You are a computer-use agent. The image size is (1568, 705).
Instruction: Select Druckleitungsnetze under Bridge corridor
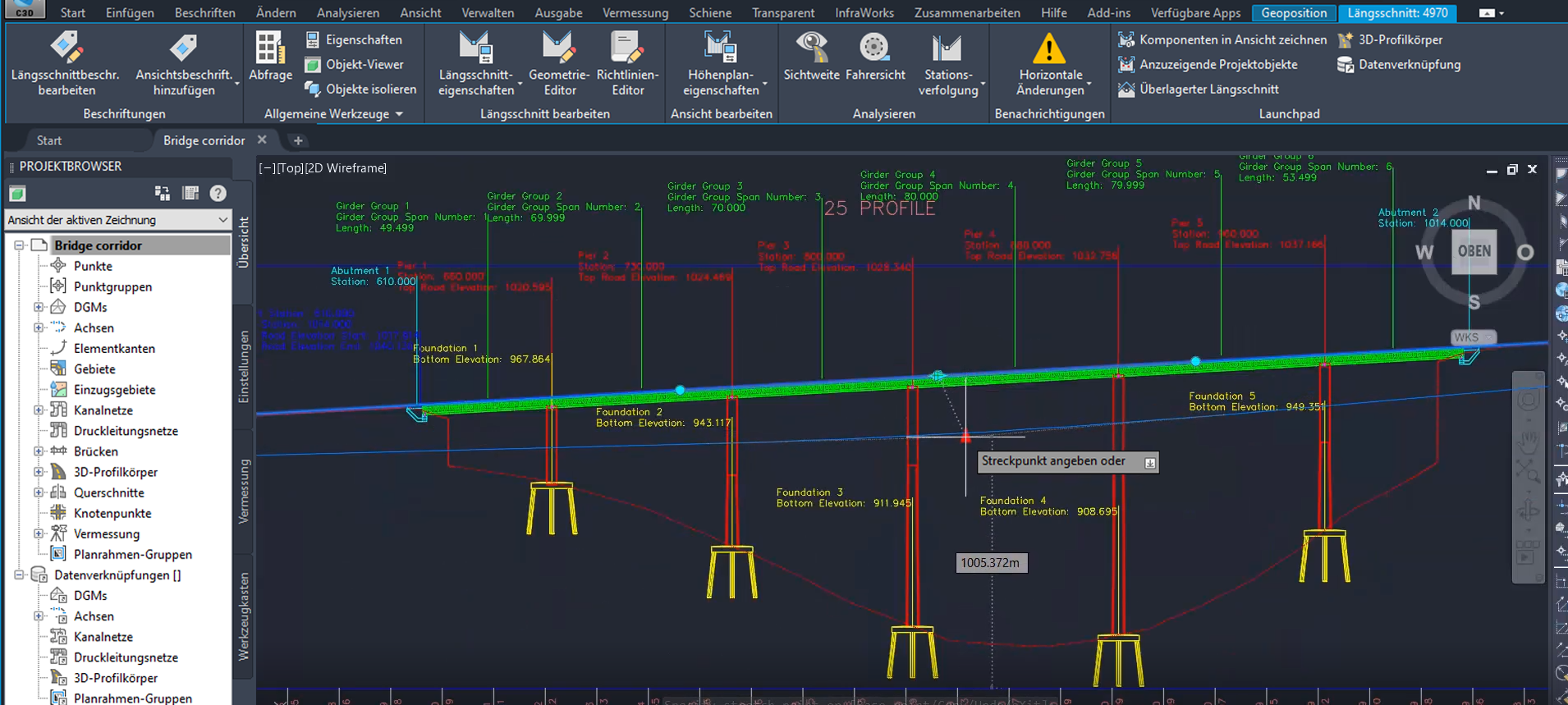coord(126,431)
